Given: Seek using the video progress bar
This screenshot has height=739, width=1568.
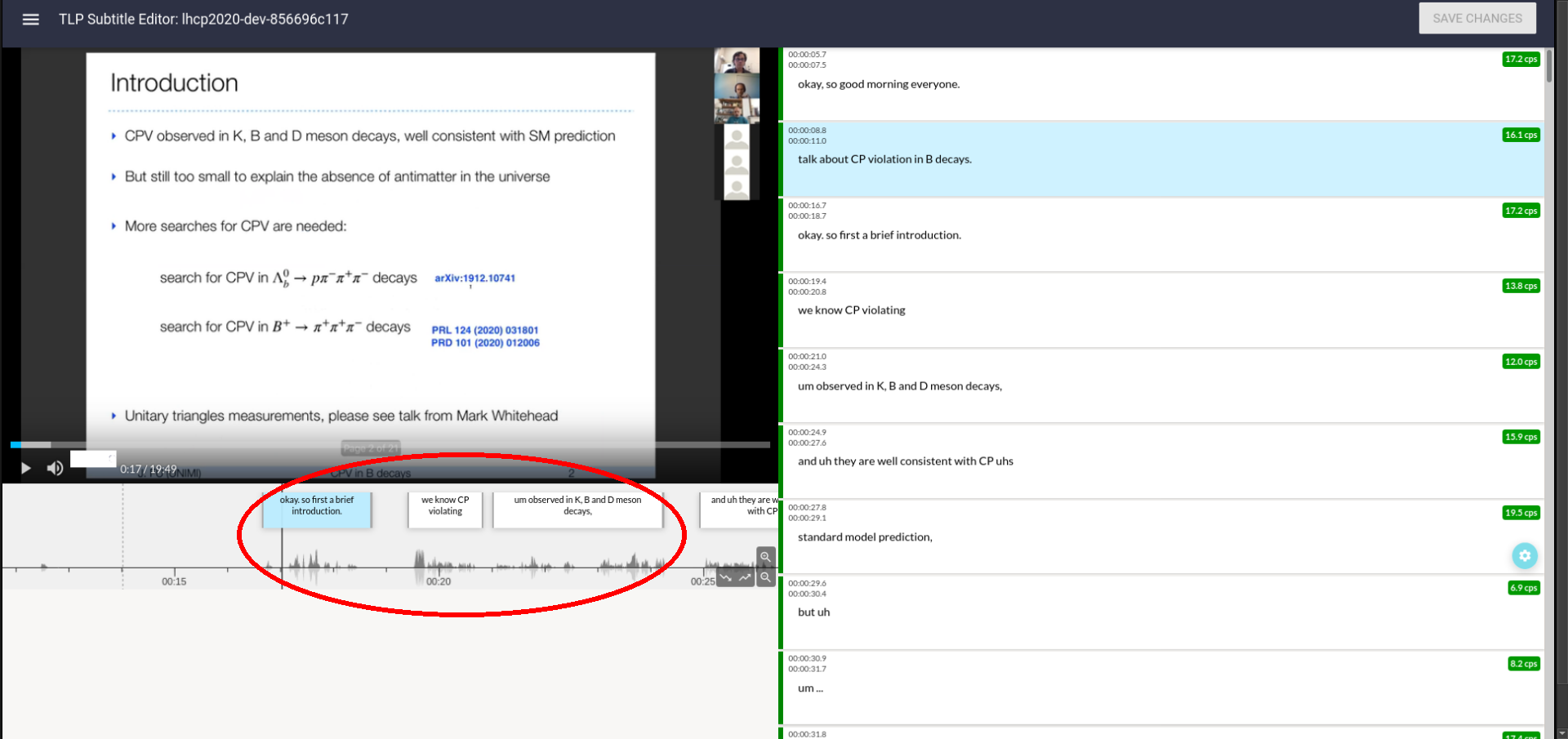Looking at the screenshot, I should click(390, 445).
